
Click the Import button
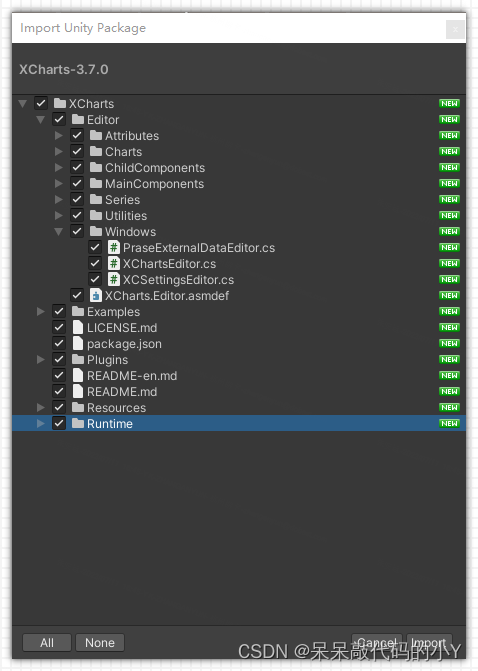[x=429, y=642]
